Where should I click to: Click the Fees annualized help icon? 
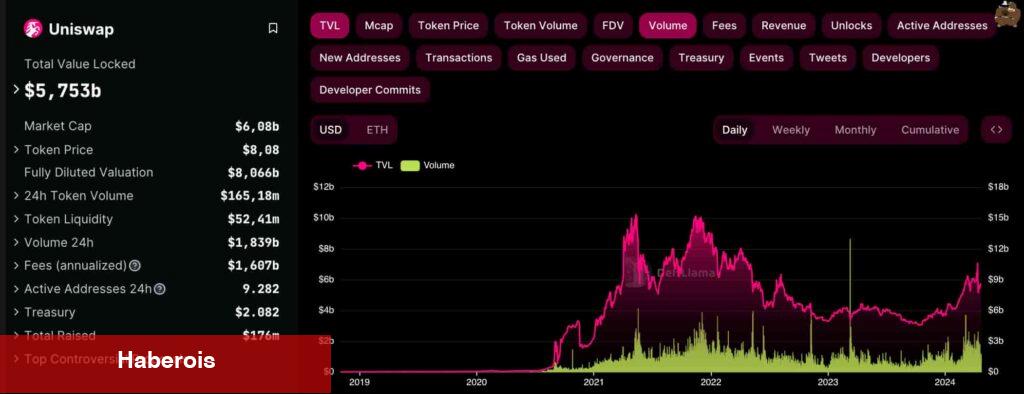tap(135, 265)
